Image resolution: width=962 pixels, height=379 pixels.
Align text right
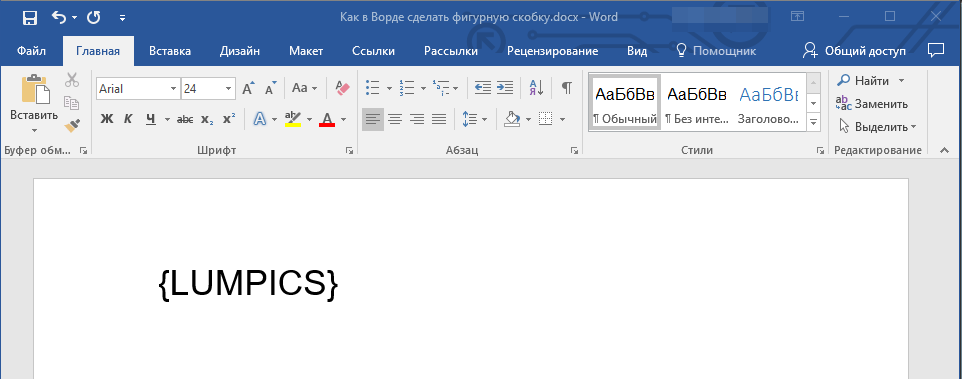tap(417, 120)
